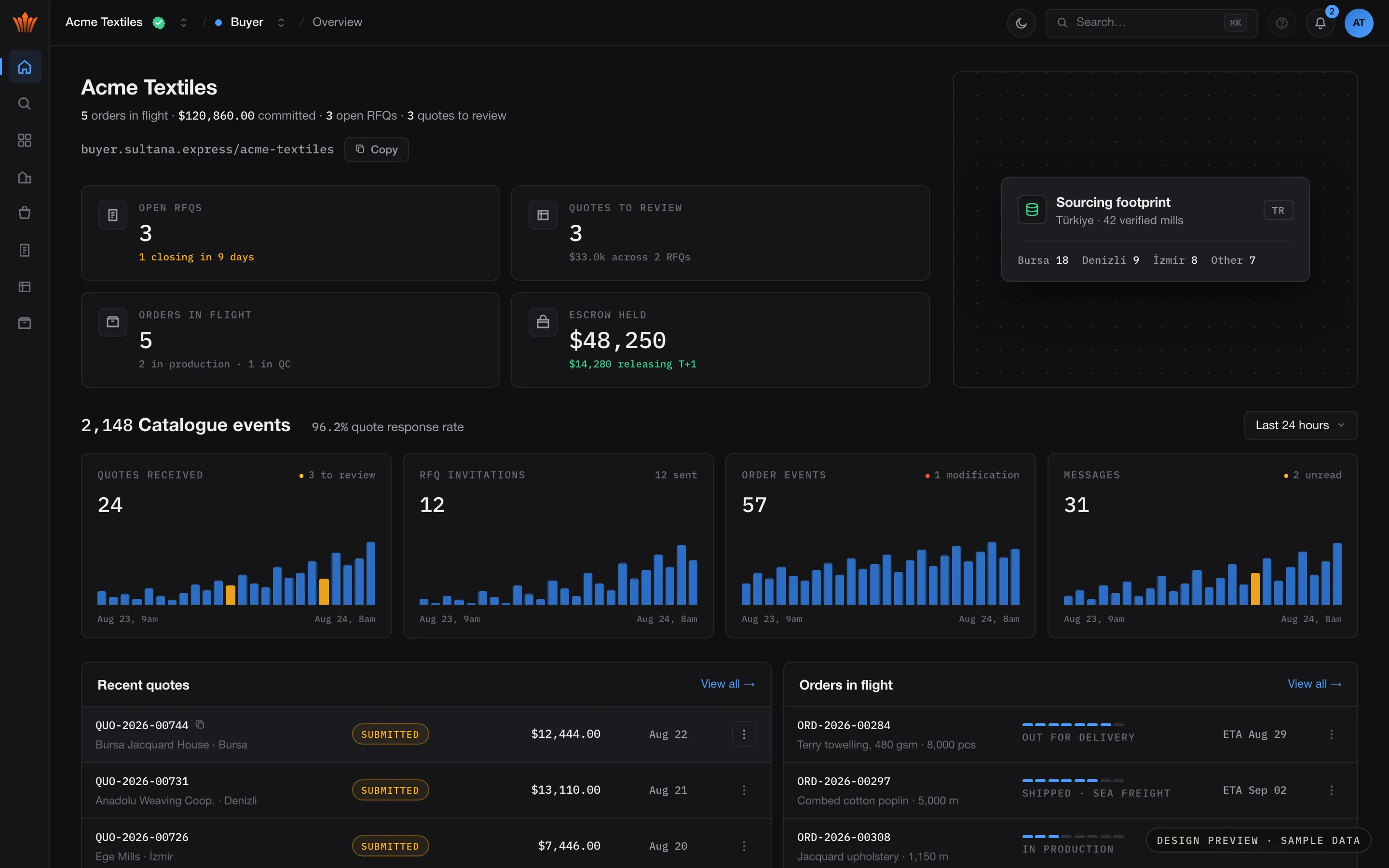The height and width of the screenshot is (868, 1389).
Task: Open the search icon in sidebar
Action: click(25, 104)
